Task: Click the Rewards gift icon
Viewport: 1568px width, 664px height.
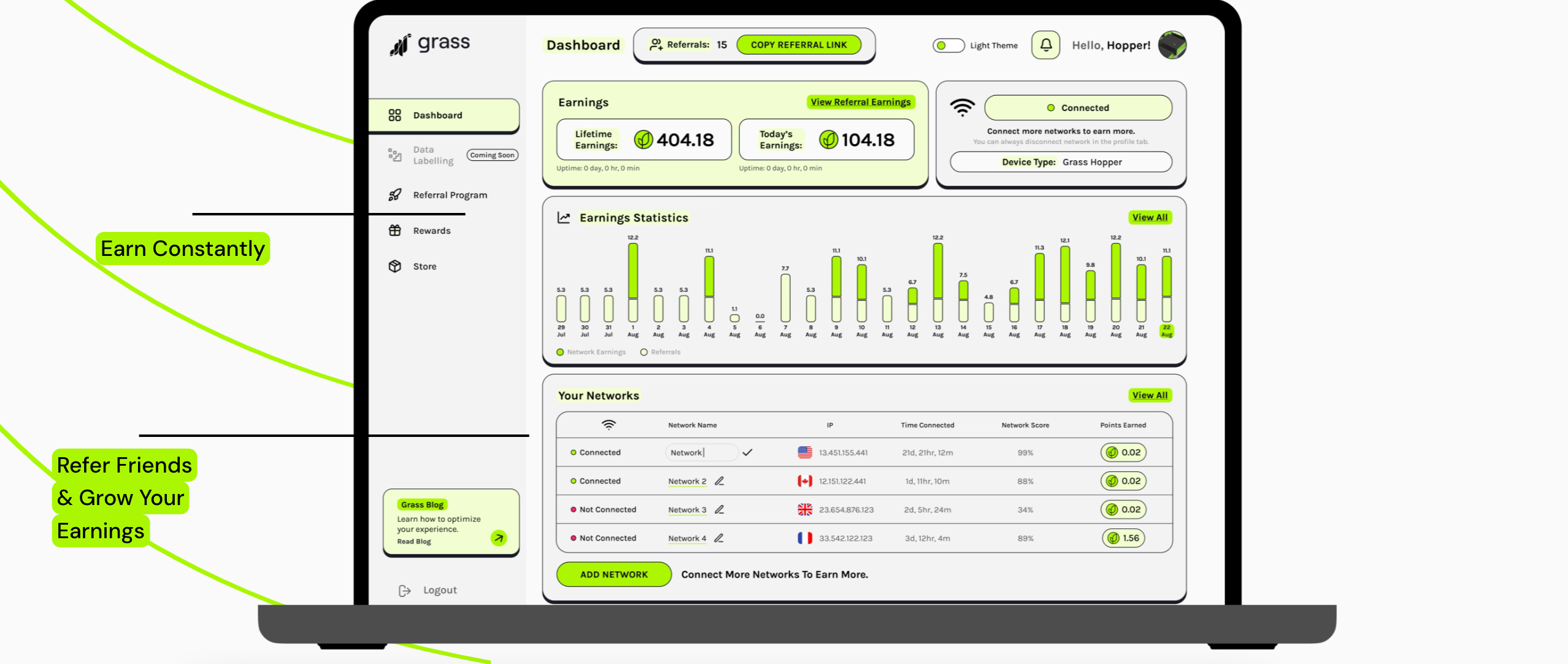Action: click(x=394, y=231)
